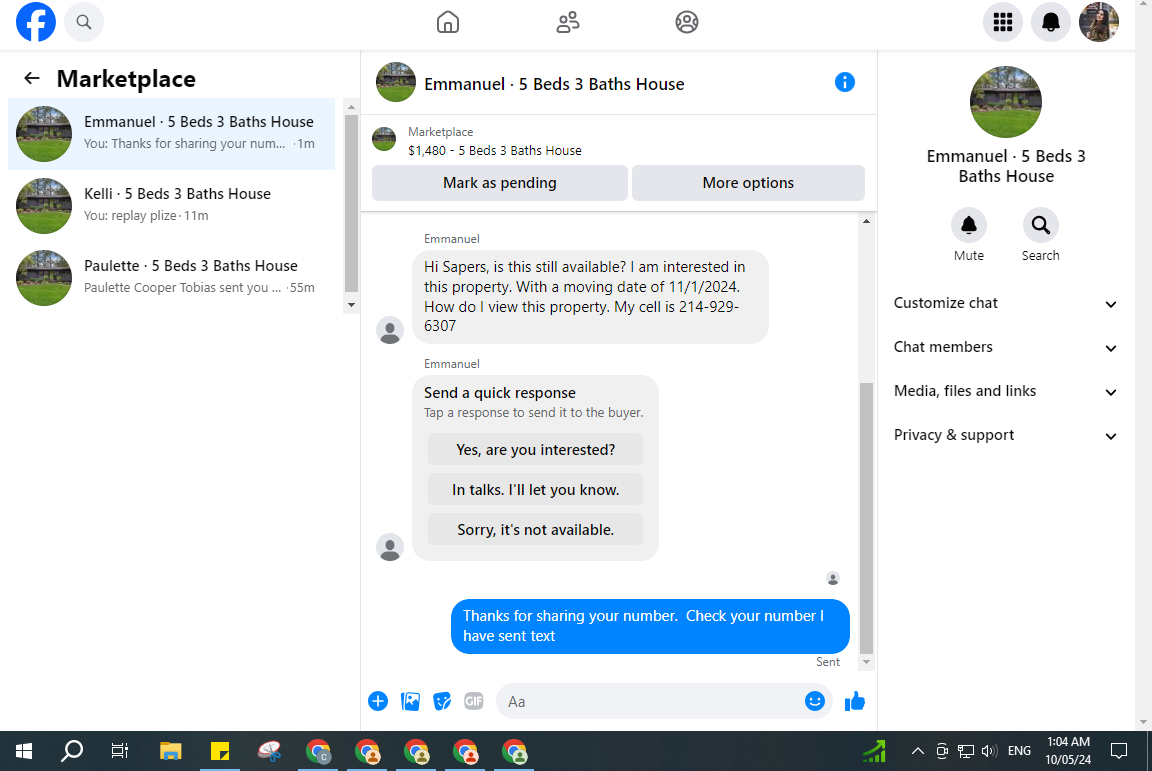Open More options for the listing
Viewport: 1152px width, 771px height.
[748, 183]
